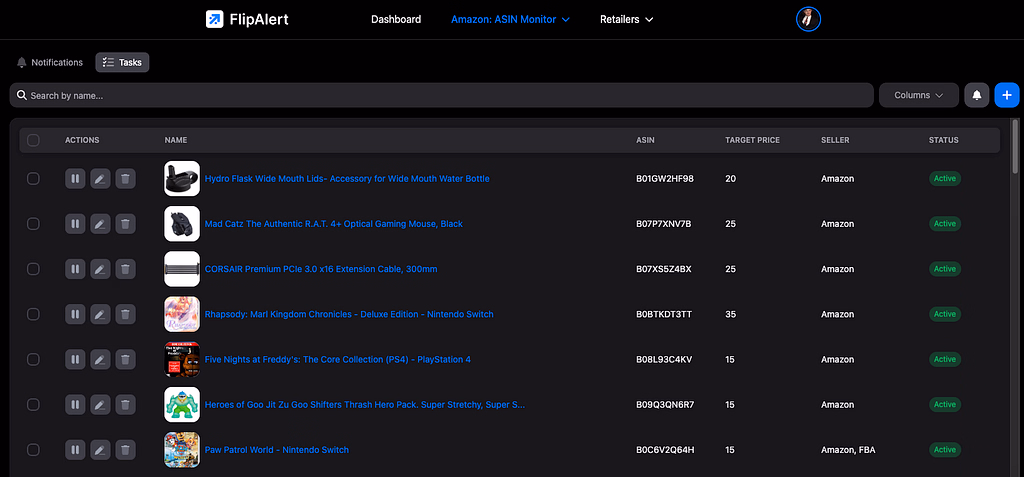Check the Rhapsody row checkbox
The width and height of the screenshot is (1024, 477).
[33, 314]
